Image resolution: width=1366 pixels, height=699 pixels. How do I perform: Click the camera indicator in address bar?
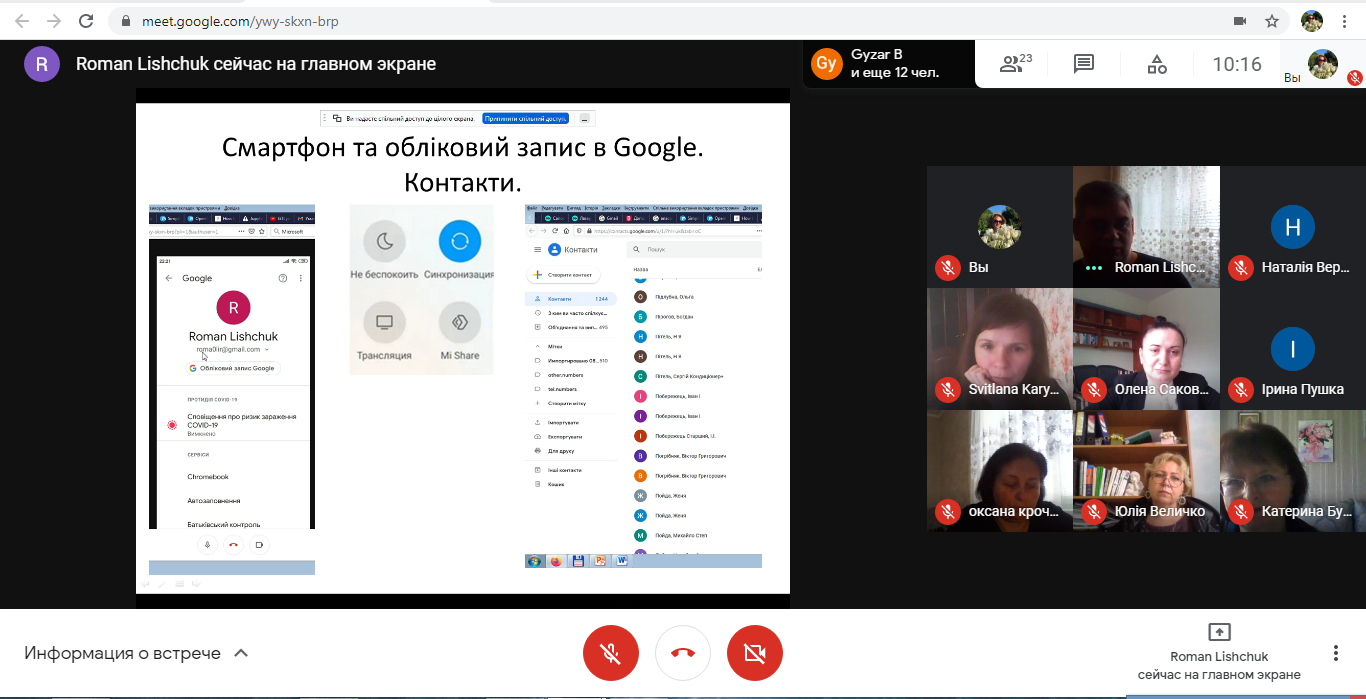click(x=1240, y=21)
